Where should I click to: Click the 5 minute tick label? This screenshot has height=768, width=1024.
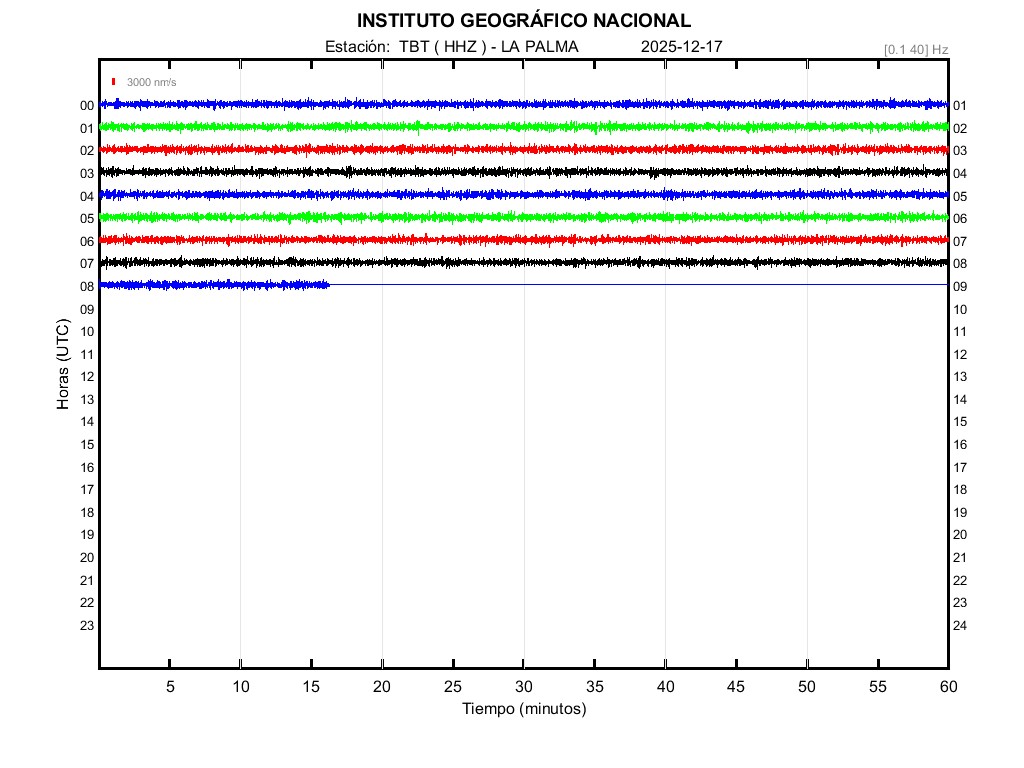point(170,687)
